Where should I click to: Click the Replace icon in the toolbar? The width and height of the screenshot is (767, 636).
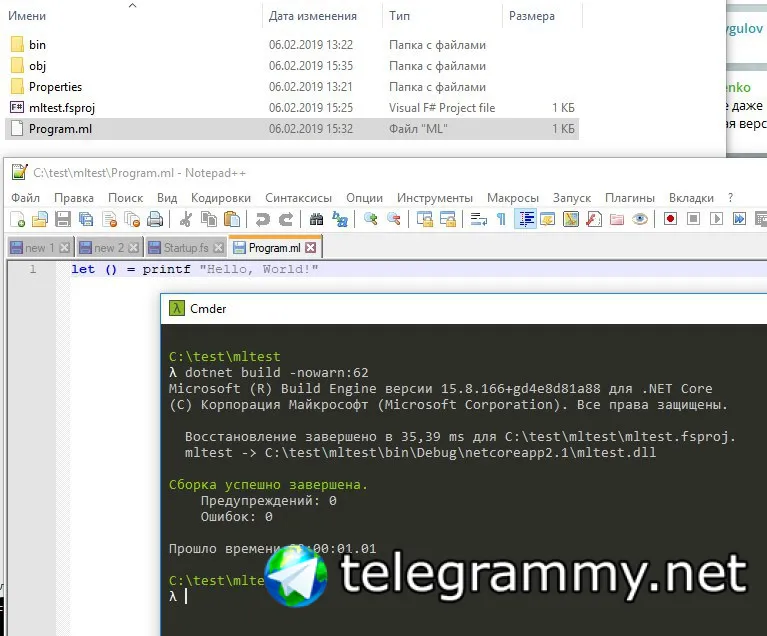pos(339,219)
